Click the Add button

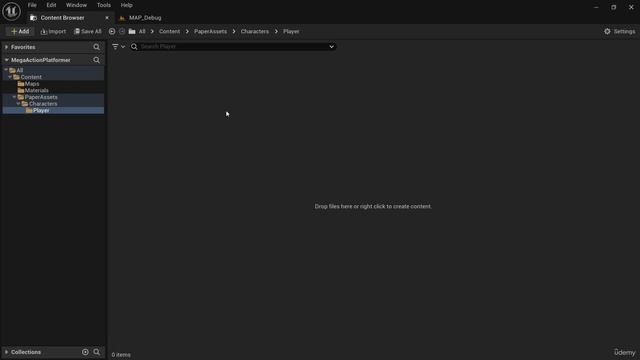[x=20, y=31]
